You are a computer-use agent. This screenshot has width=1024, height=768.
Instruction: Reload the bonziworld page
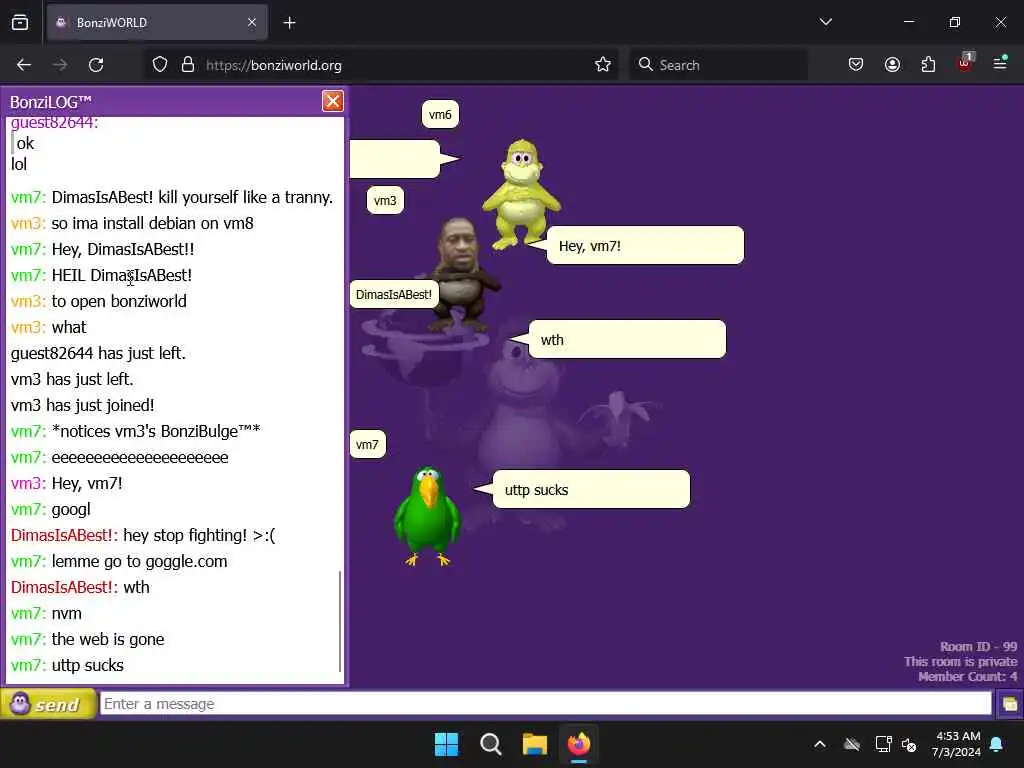point(96,65)
